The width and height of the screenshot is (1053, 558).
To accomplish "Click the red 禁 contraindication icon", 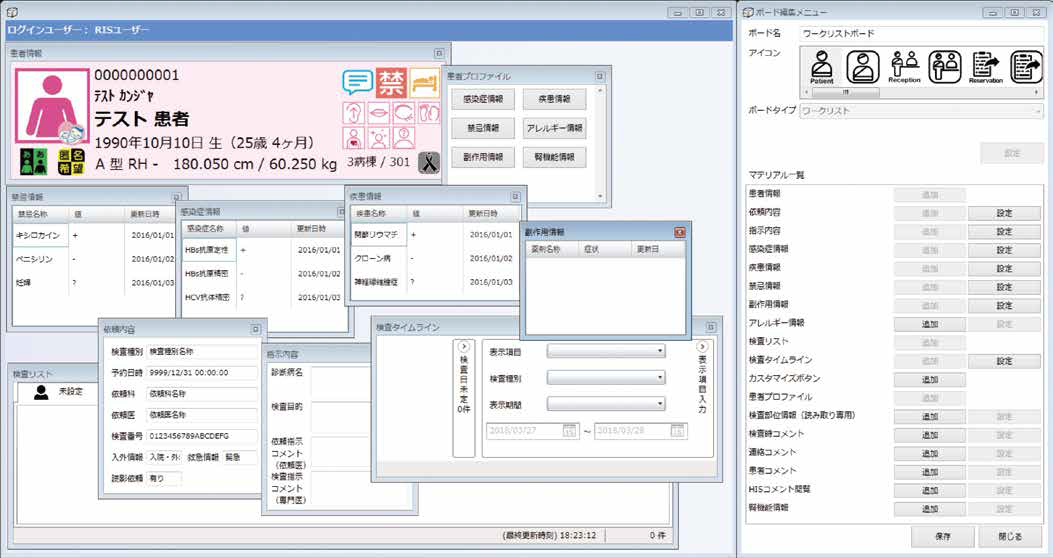I will 391,81.
